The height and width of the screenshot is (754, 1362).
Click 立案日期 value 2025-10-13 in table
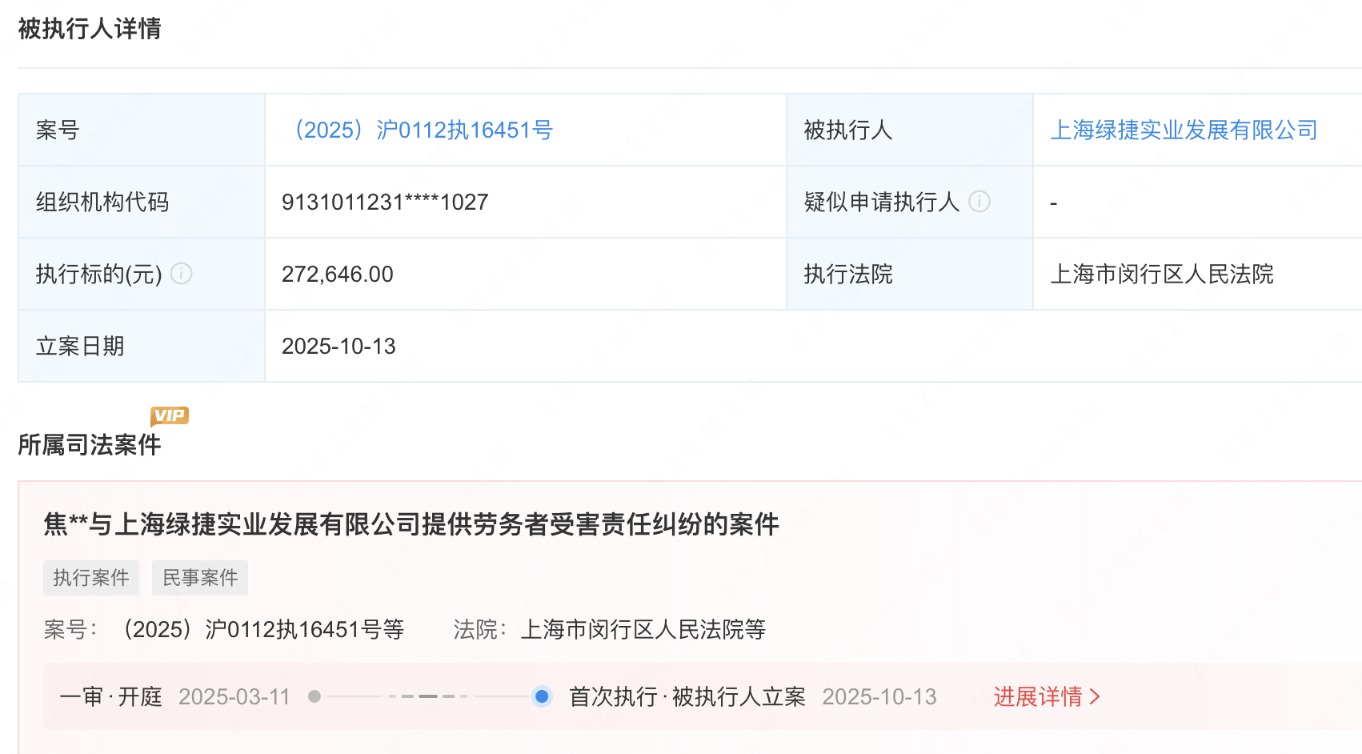(339, 346)
